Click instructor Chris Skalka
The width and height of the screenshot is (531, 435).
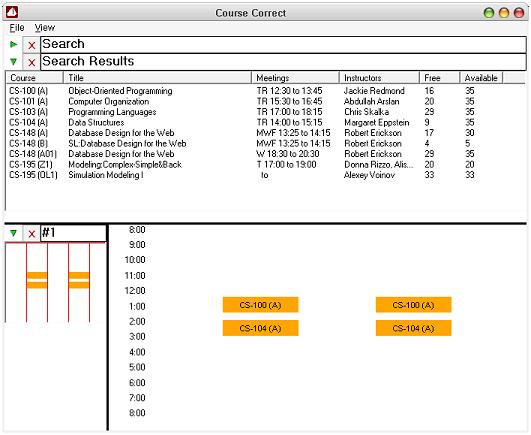point(366,112)
